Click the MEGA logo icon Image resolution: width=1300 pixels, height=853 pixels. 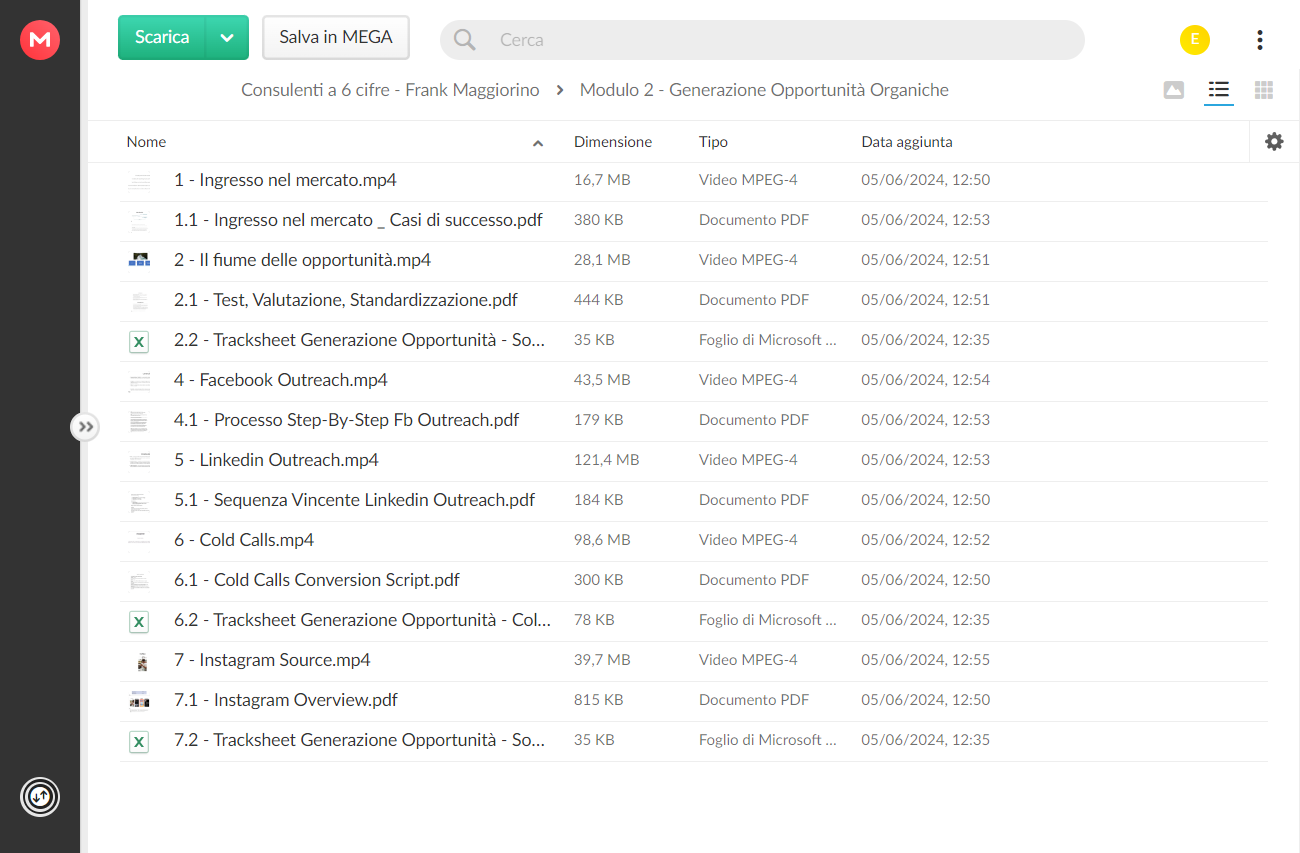[40, 40]
